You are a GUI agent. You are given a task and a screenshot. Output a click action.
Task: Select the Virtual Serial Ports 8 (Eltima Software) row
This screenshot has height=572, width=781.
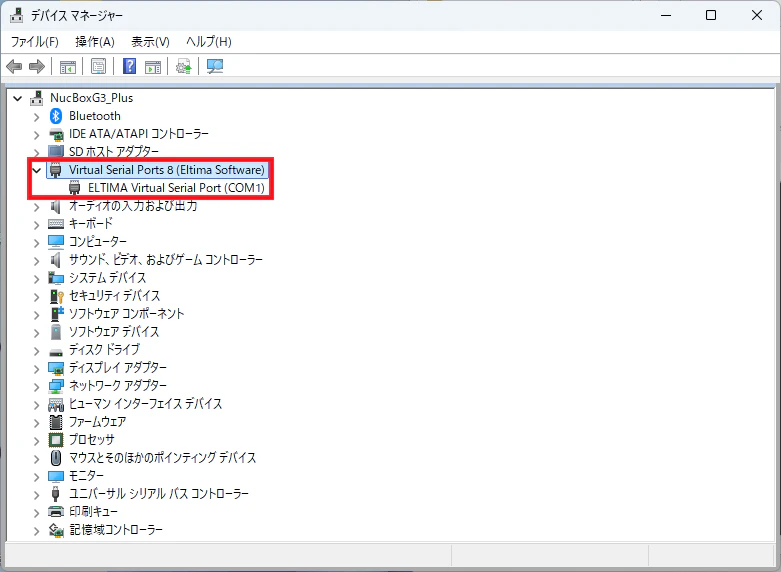pyautogui.click(x=157, y=170)
